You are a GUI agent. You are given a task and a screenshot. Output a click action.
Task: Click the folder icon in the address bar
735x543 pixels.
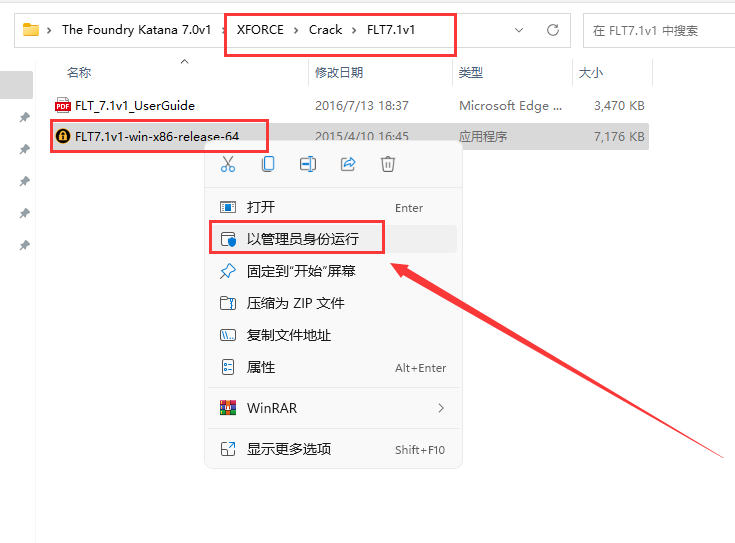point(31,30)
